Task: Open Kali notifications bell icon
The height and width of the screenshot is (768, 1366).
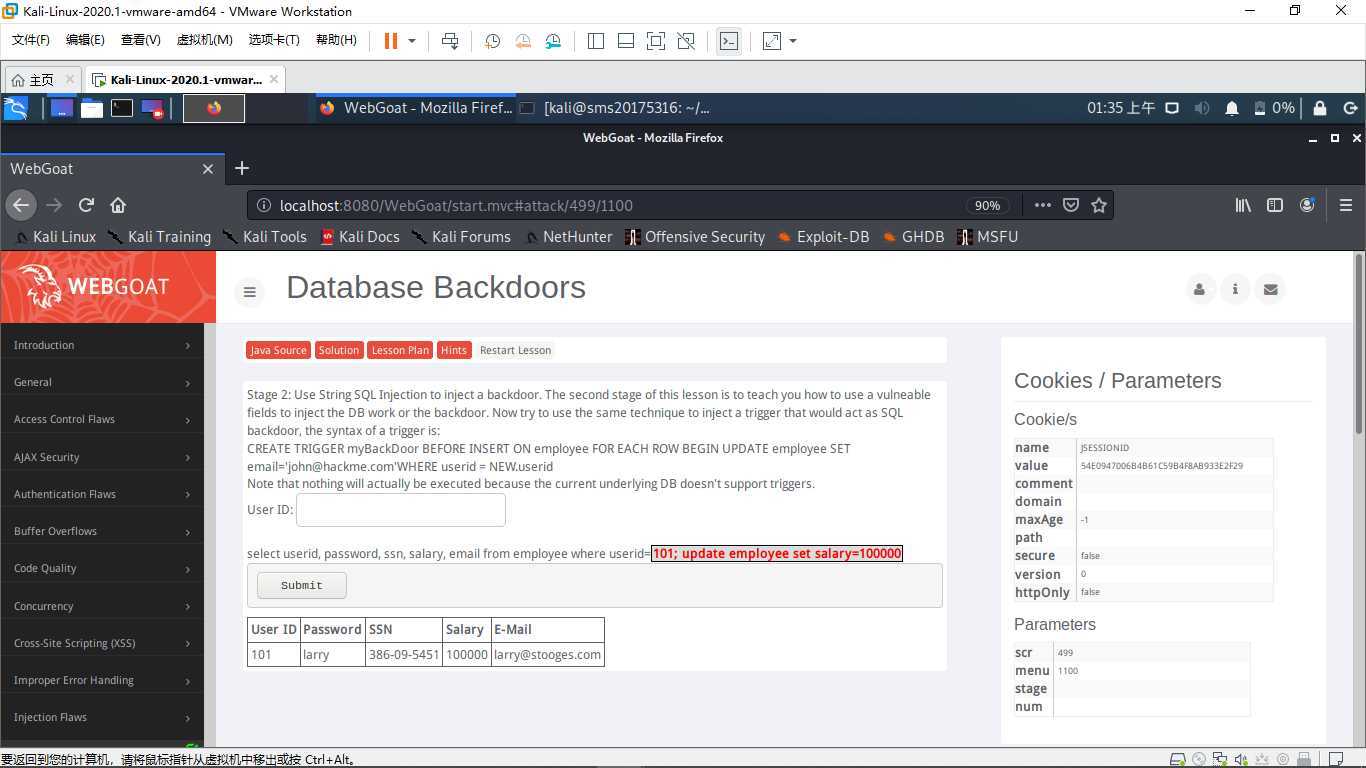Action: 1232,108
